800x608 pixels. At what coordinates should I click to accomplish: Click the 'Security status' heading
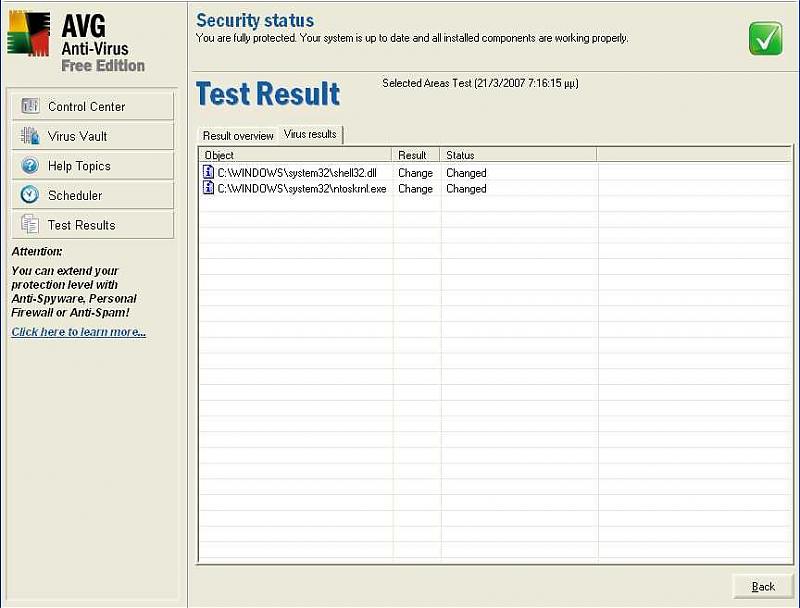click(x=255, y=20)
